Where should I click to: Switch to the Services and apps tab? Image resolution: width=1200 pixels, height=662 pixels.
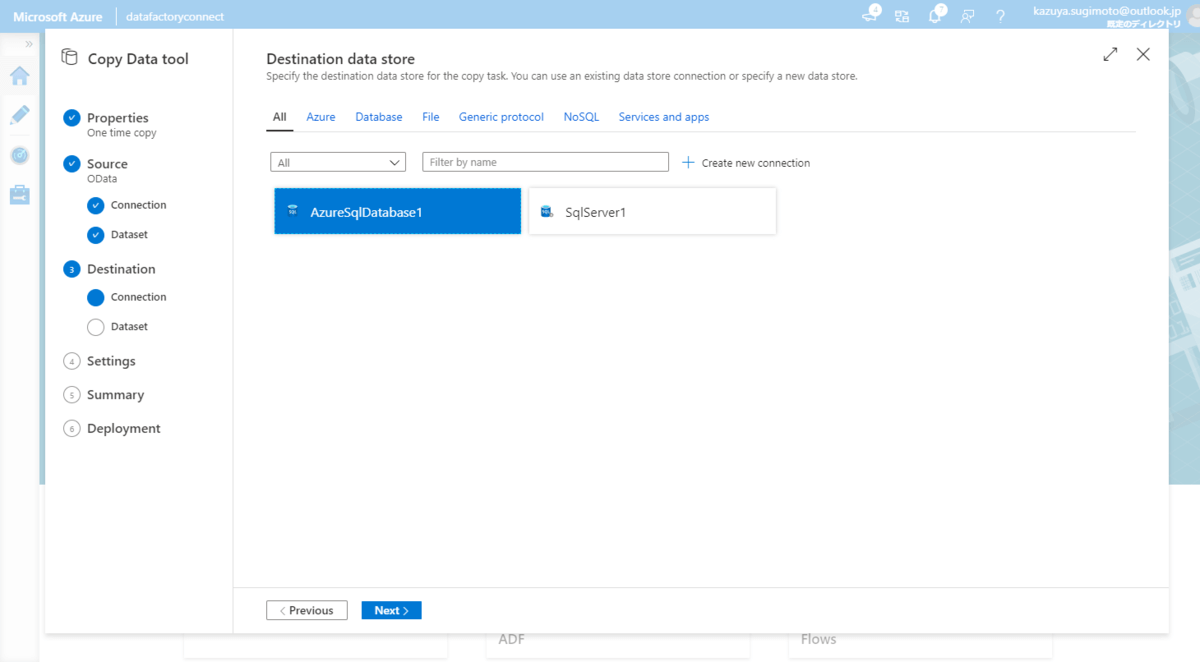[664, 117]
